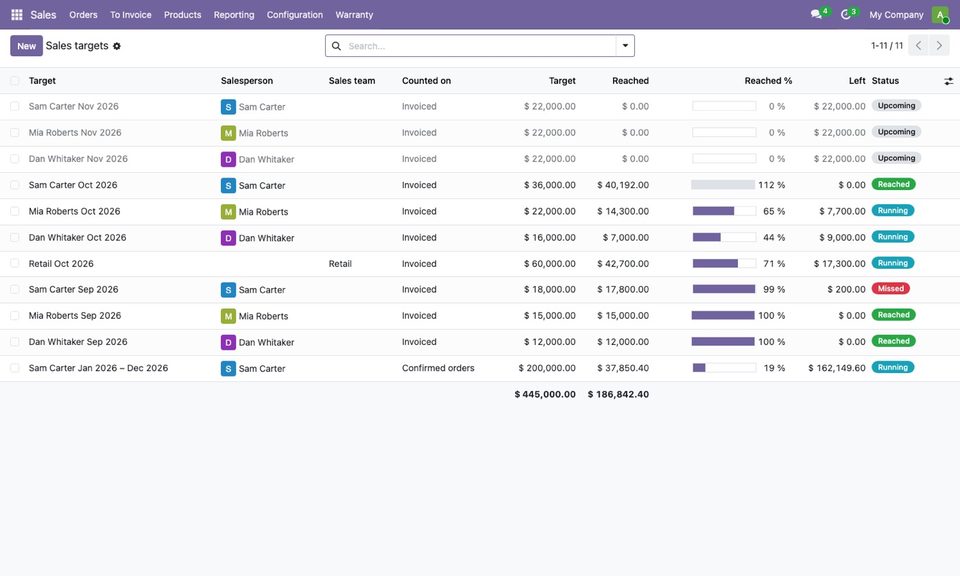Check the Retail Oct 2026 row checkbox
Viewport: 960px width, 576px height.
point(15,264)
